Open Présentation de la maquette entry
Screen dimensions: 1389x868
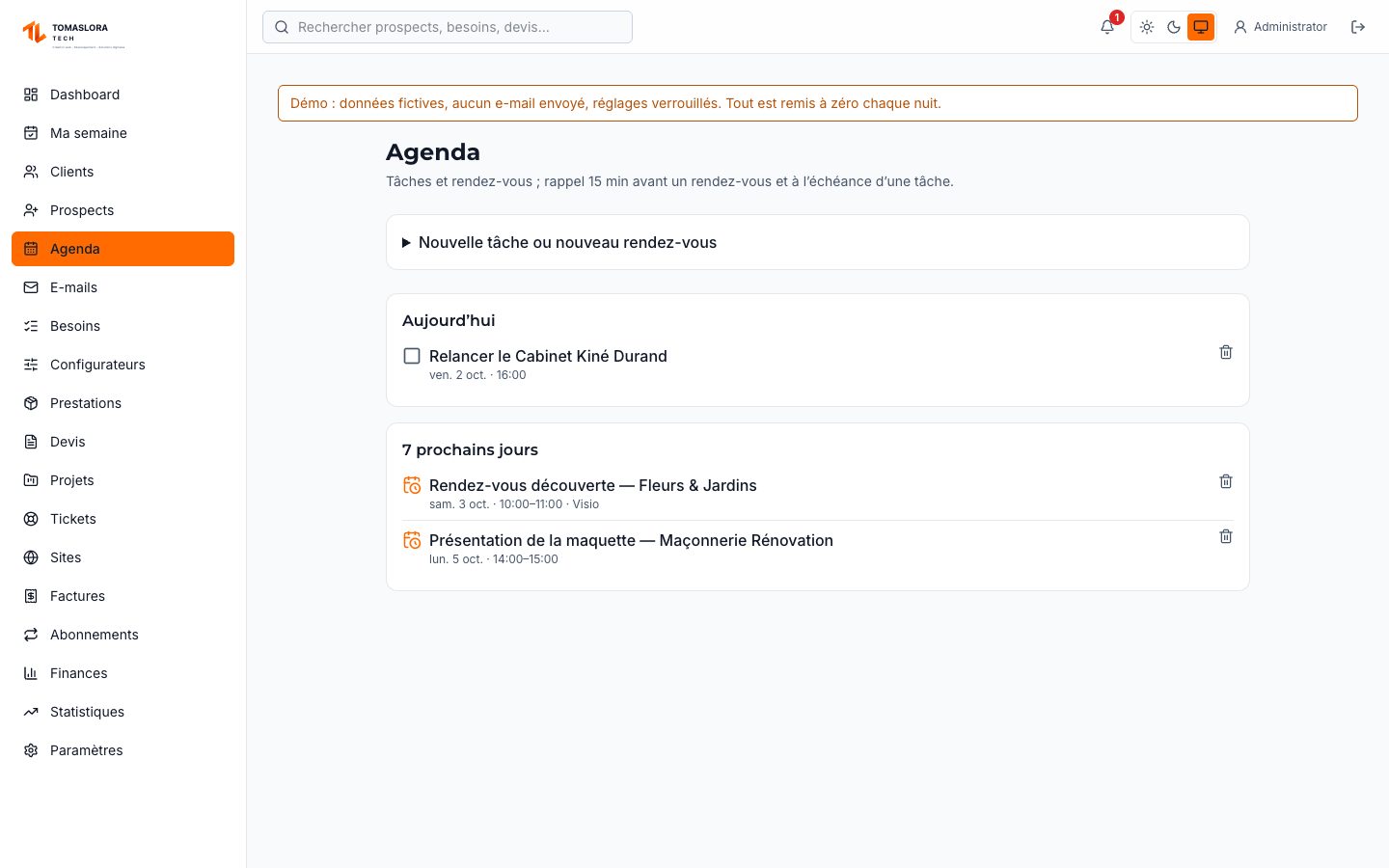pos(631,540)
